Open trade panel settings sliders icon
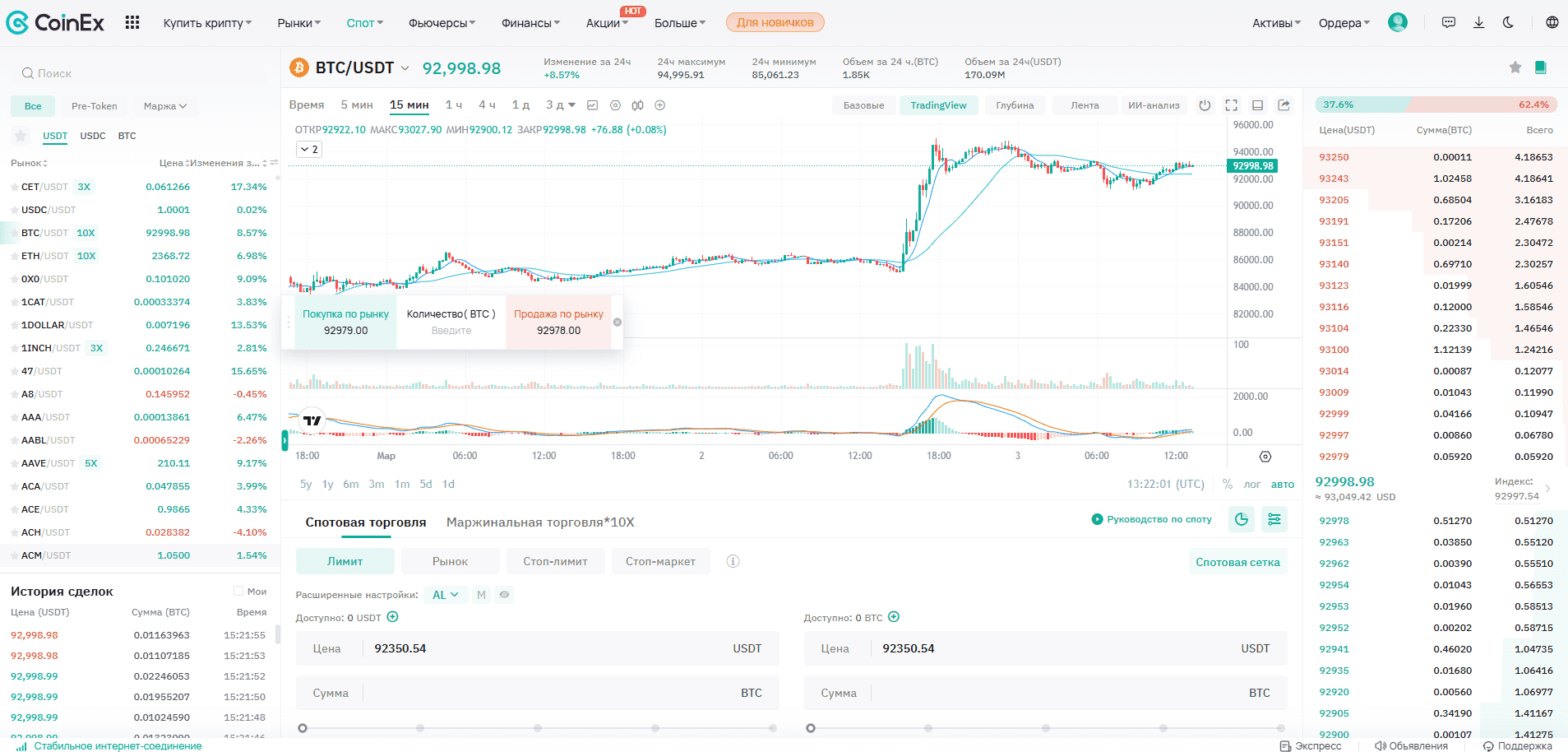1568x752 pixels. (x=1274, y=519)
